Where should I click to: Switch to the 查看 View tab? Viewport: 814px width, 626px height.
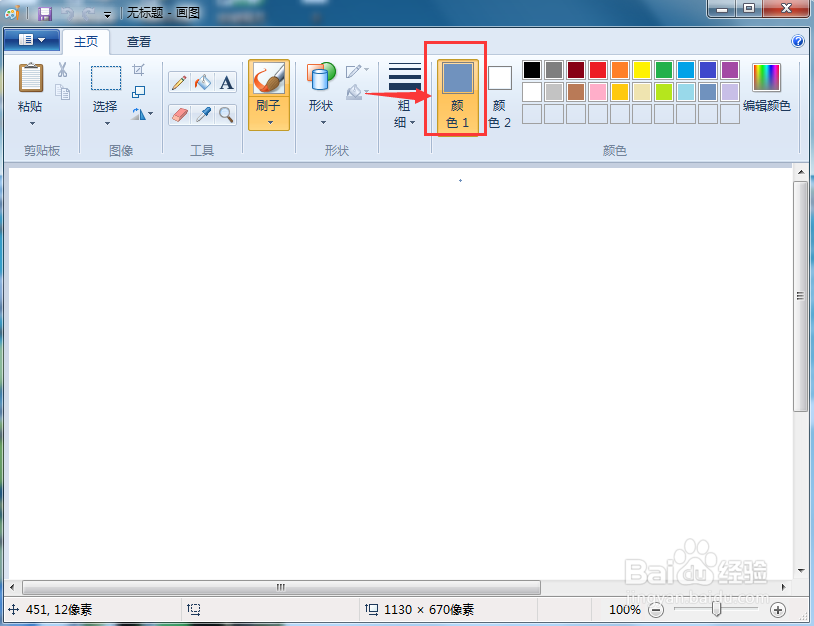139,42
